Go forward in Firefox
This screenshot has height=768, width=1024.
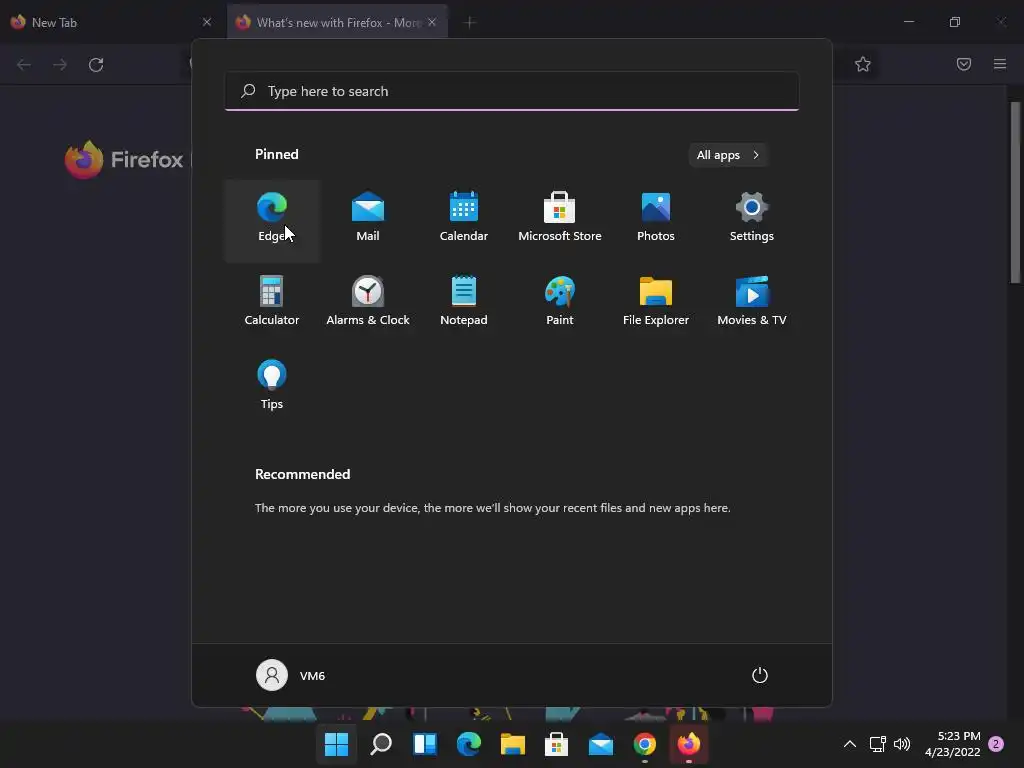pyautogui.click(x=60, y=65)
